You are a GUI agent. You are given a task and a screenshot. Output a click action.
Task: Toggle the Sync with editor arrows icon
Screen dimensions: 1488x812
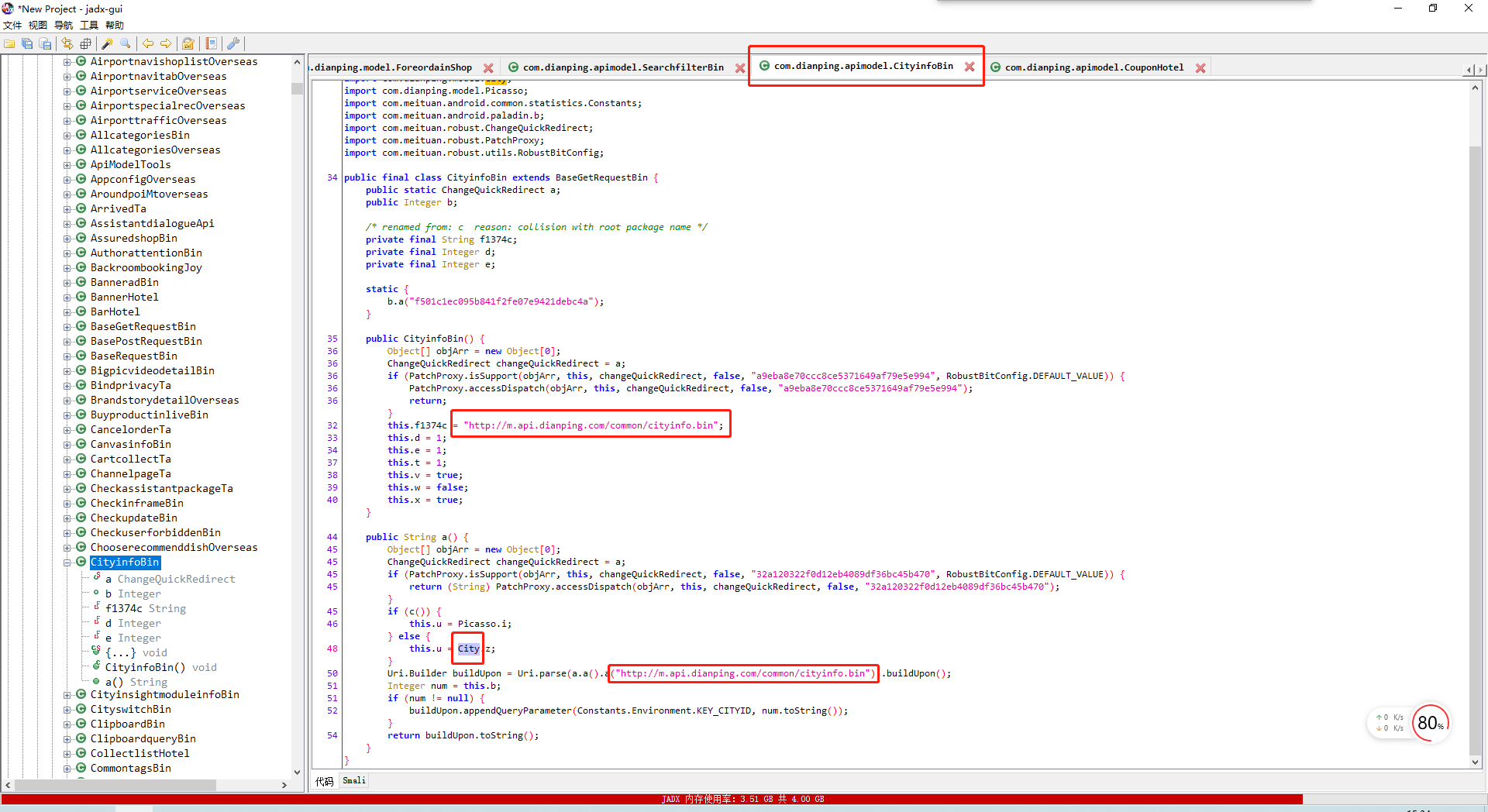tap(67, 44)
